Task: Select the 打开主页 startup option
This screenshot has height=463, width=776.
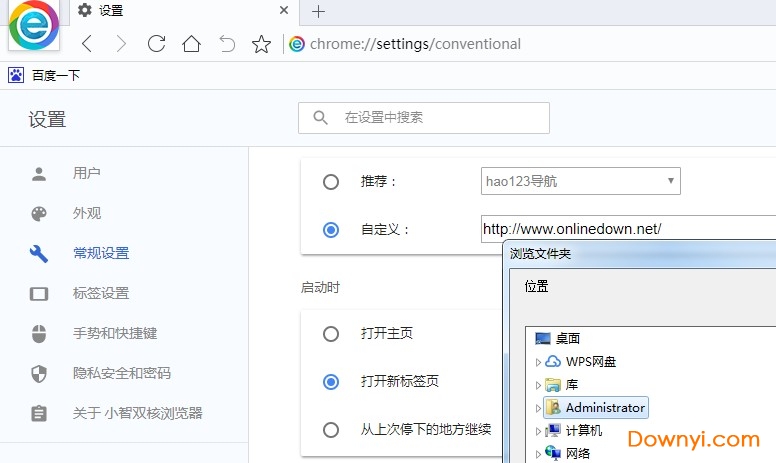Action: click(331, 334)
